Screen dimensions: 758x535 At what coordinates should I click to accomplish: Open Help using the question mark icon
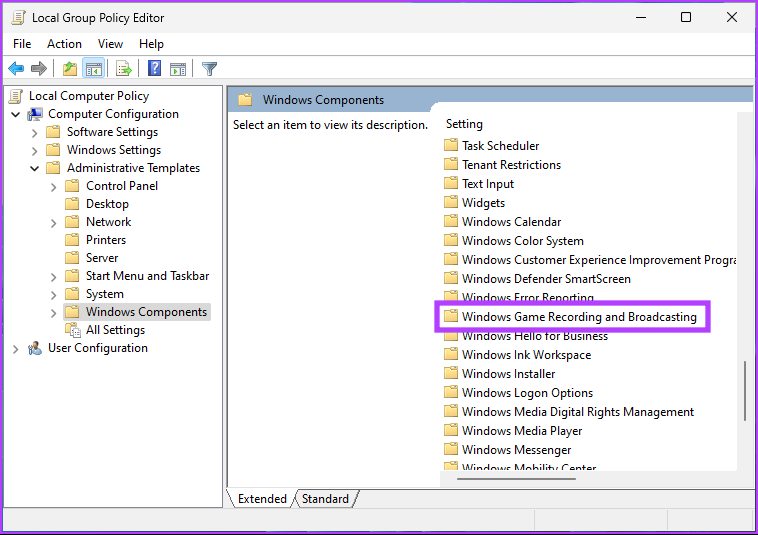[155, 69]
